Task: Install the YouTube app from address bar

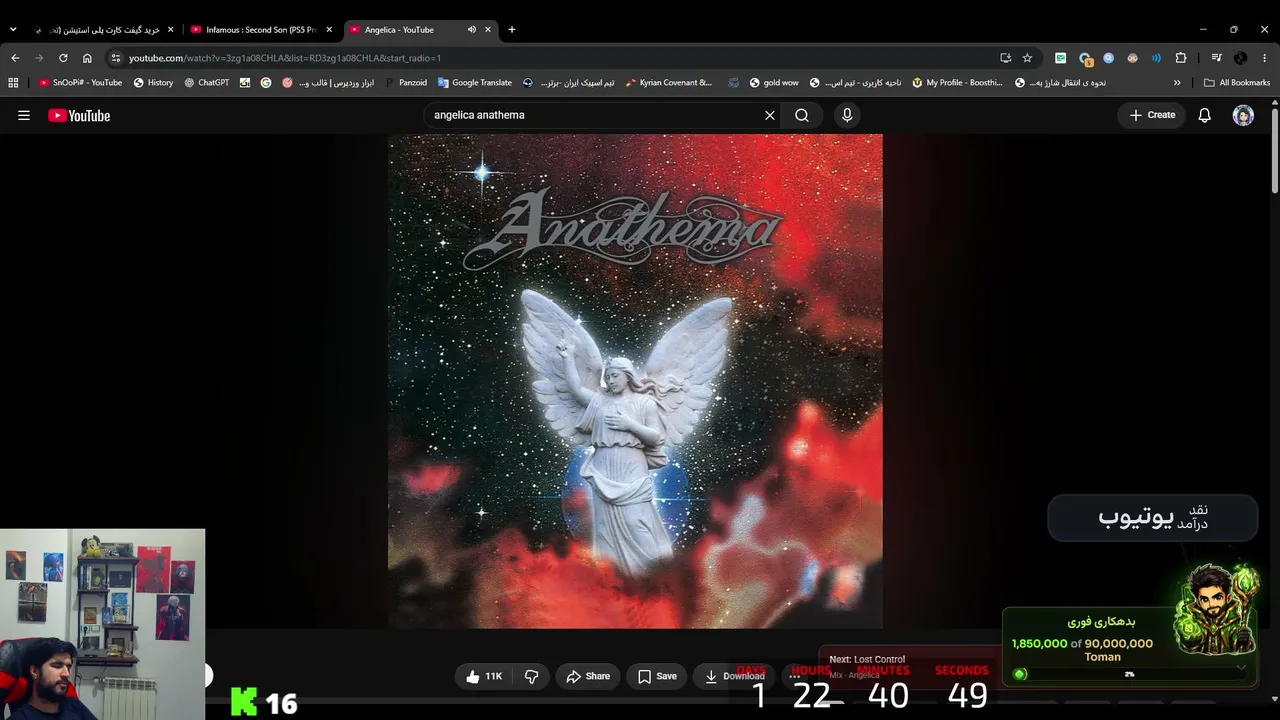Action: click(x=1005, y=58)
